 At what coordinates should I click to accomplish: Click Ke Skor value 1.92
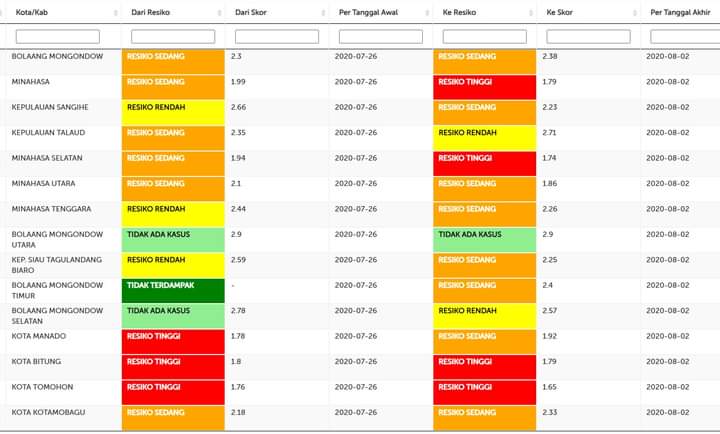[549, 336]
